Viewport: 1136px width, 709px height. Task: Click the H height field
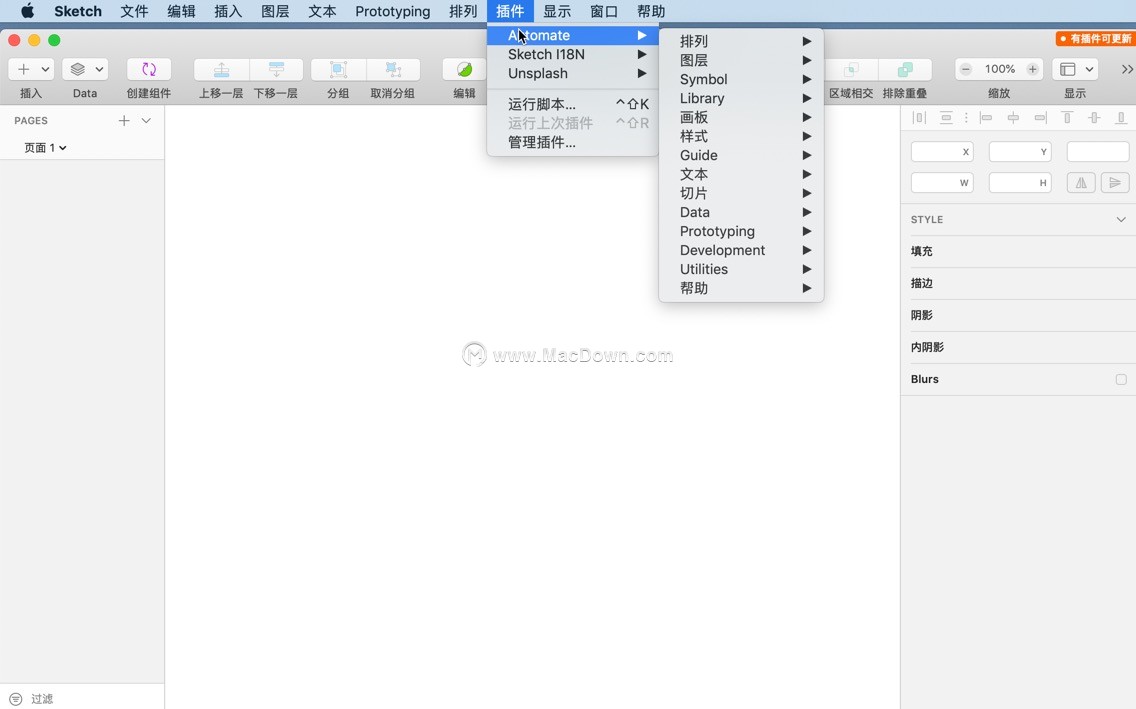click(1020, 183)
